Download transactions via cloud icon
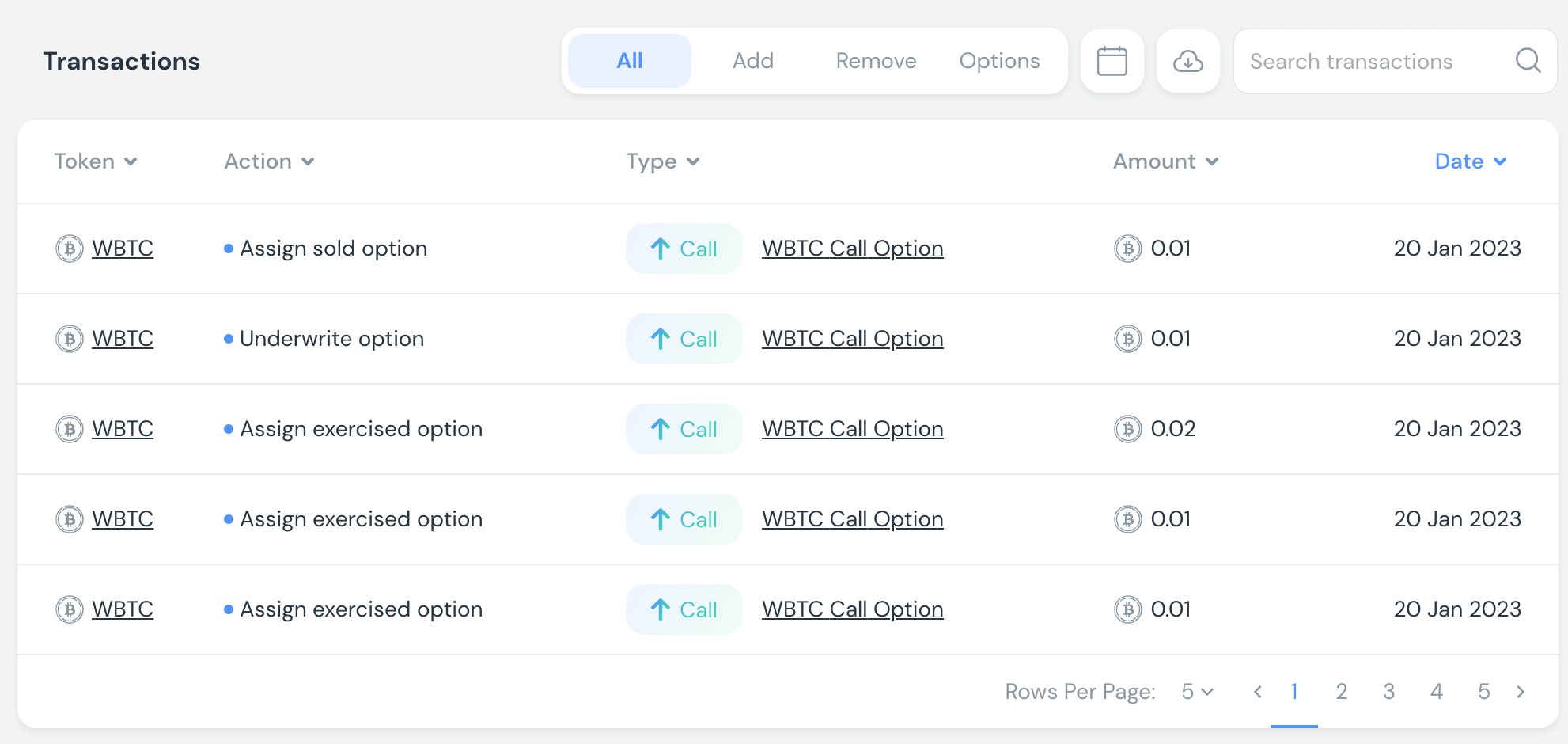 click(1187, 61)
